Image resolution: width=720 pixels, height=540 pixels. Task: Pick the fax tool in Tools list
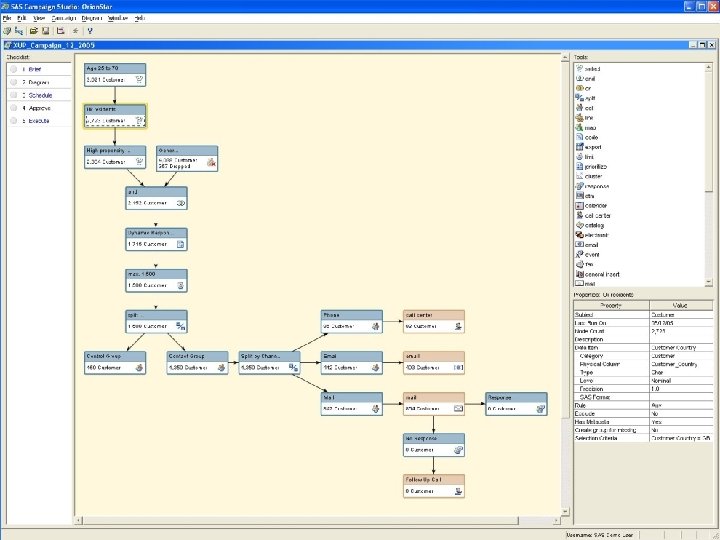tap(585, 264)
